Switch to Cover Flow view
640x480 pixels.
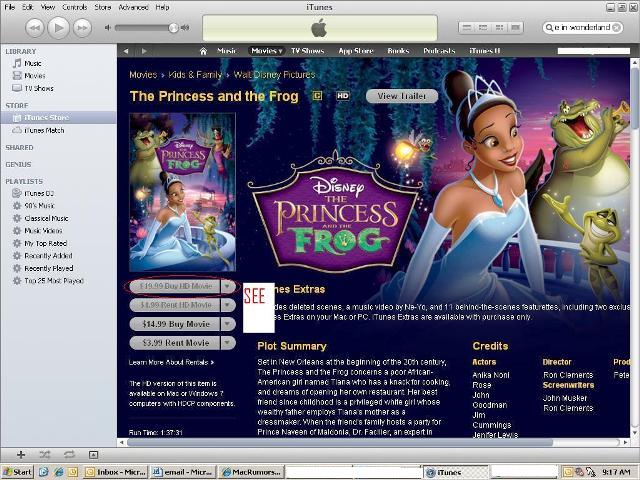(x=516, y=27)
